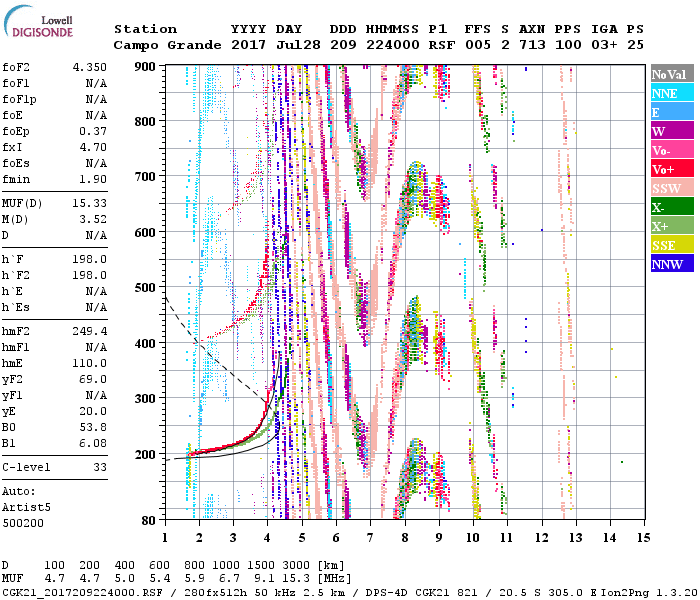Select the NNW blue legend swatch
This screenshot has width=700, height=600.
[x=670, y=264]
